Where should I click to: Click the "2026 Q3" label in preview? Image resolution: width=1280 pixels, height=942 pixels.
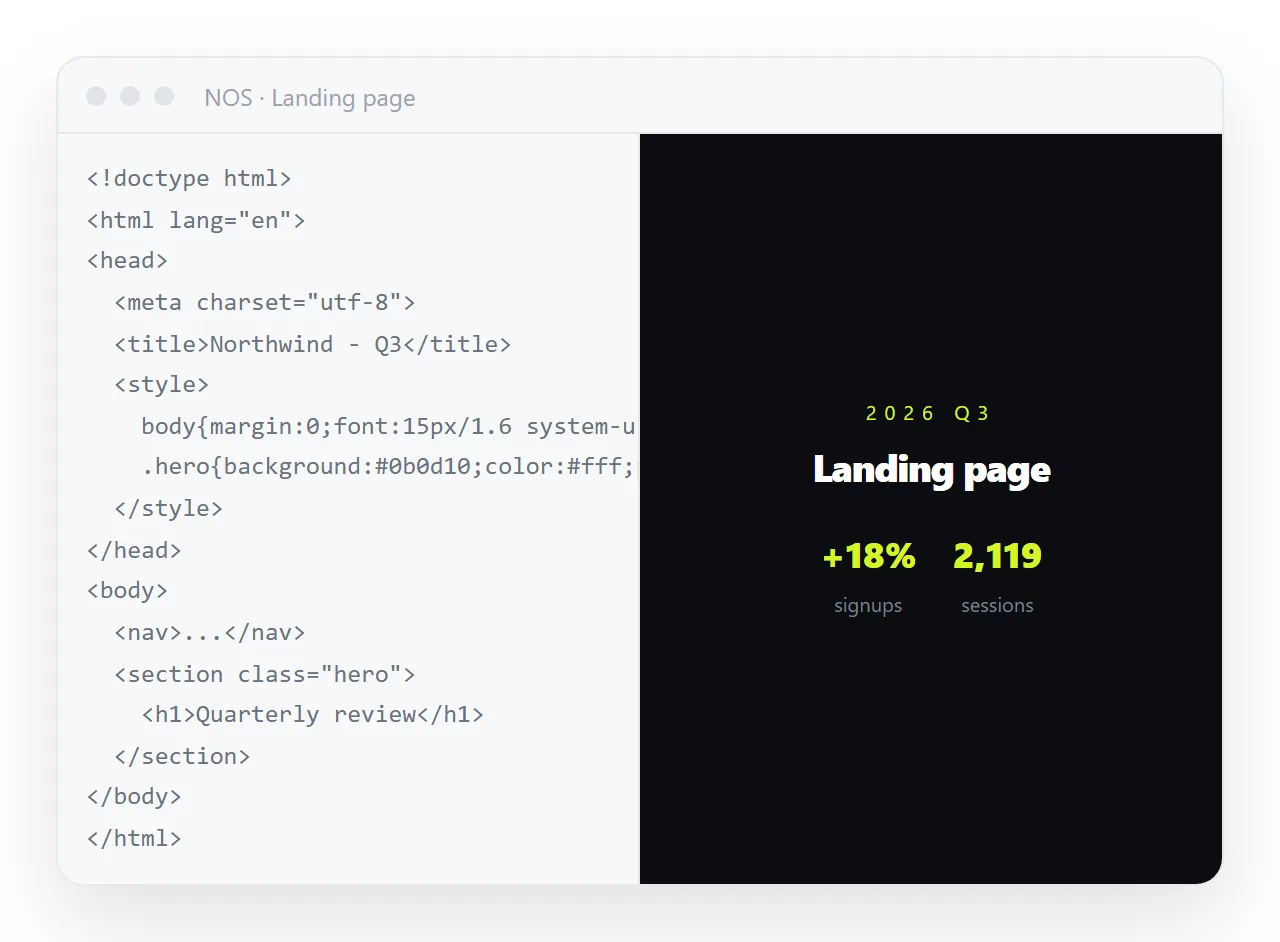pos(928,413)
